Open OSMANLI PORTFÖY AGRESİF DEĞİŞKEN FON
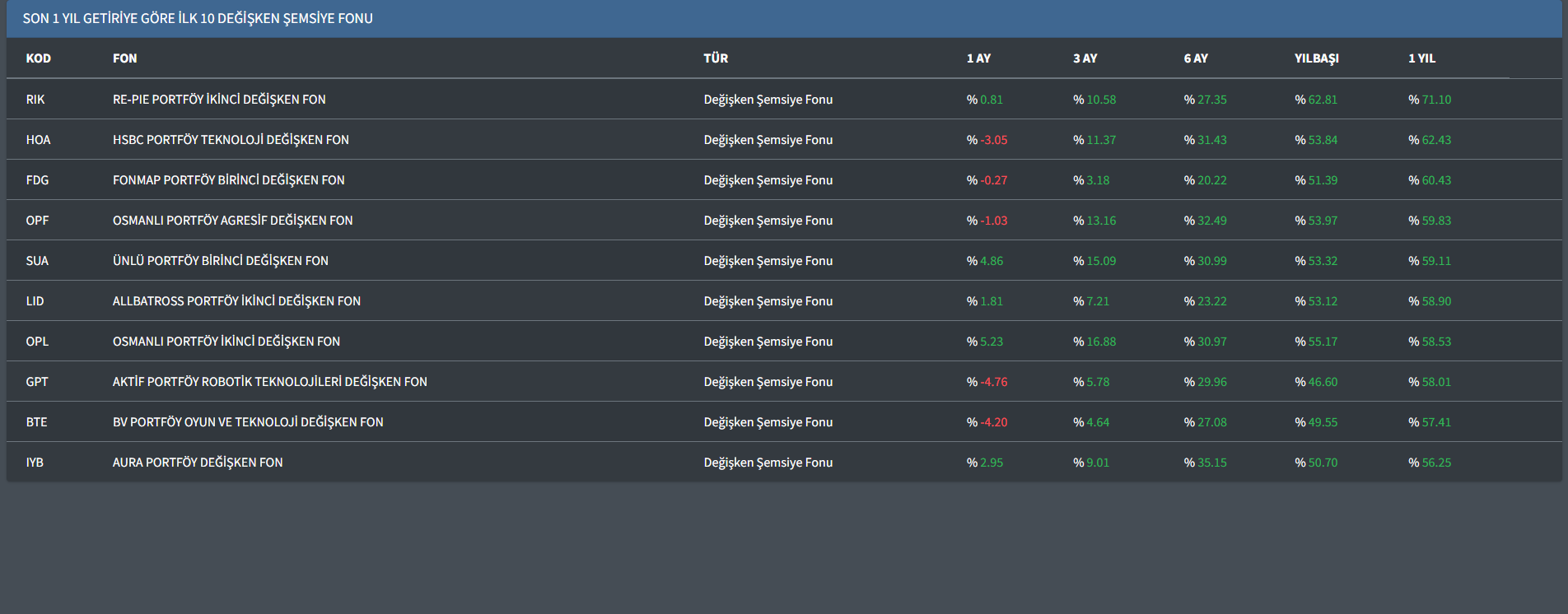Image resolution: width=1568 pixels, height=614 pixels. point(232,221)
